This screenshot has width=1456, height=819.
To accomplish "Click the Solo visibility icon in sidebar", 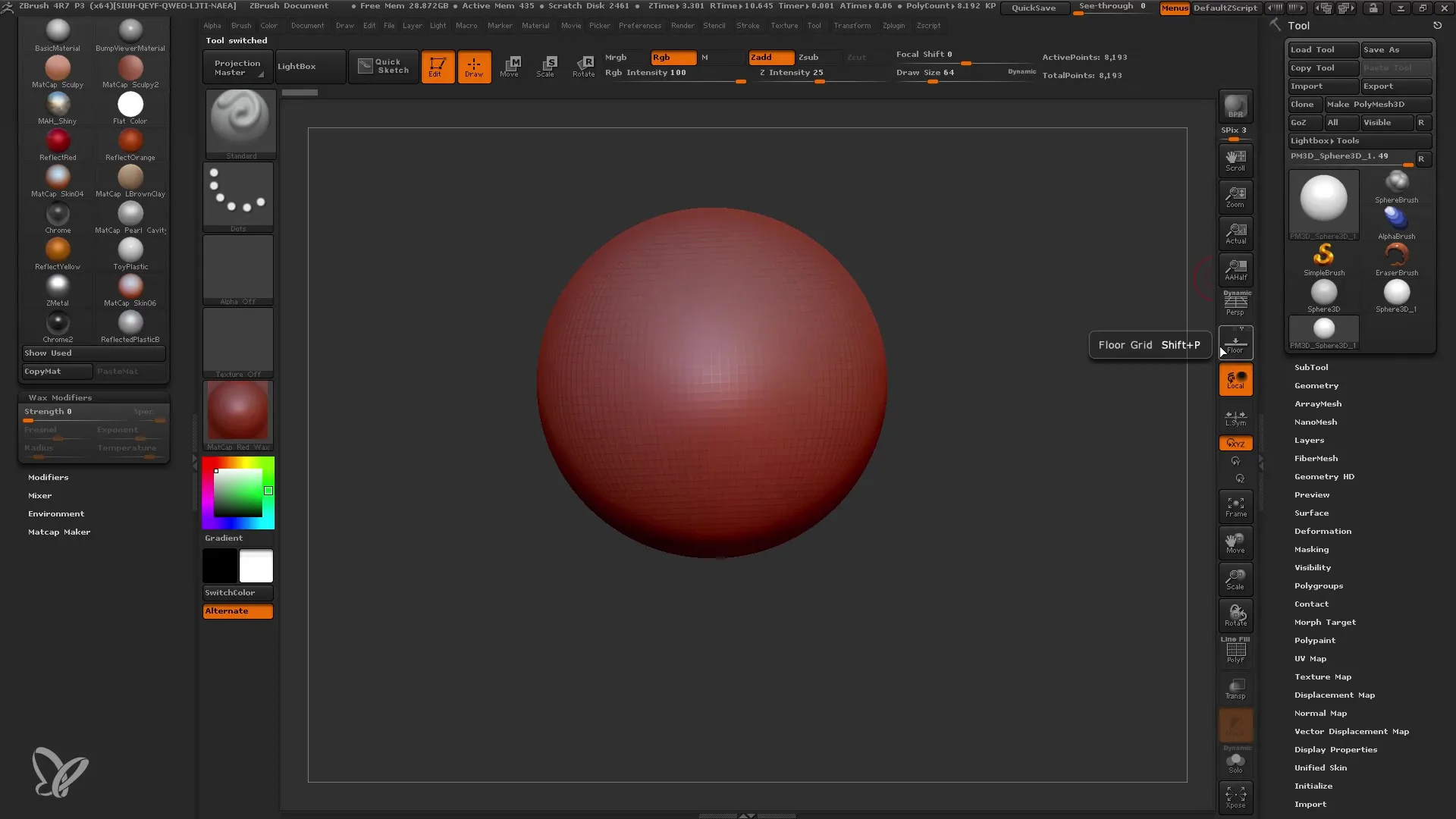I will coord(1235,761).
